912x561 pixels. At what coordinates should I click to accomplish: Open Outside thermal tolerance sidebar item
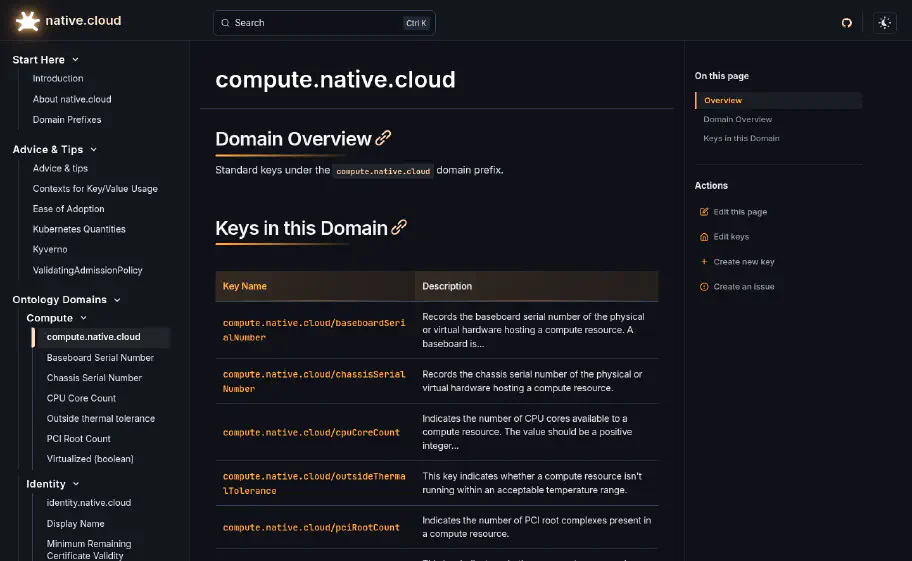click(100, 419)
